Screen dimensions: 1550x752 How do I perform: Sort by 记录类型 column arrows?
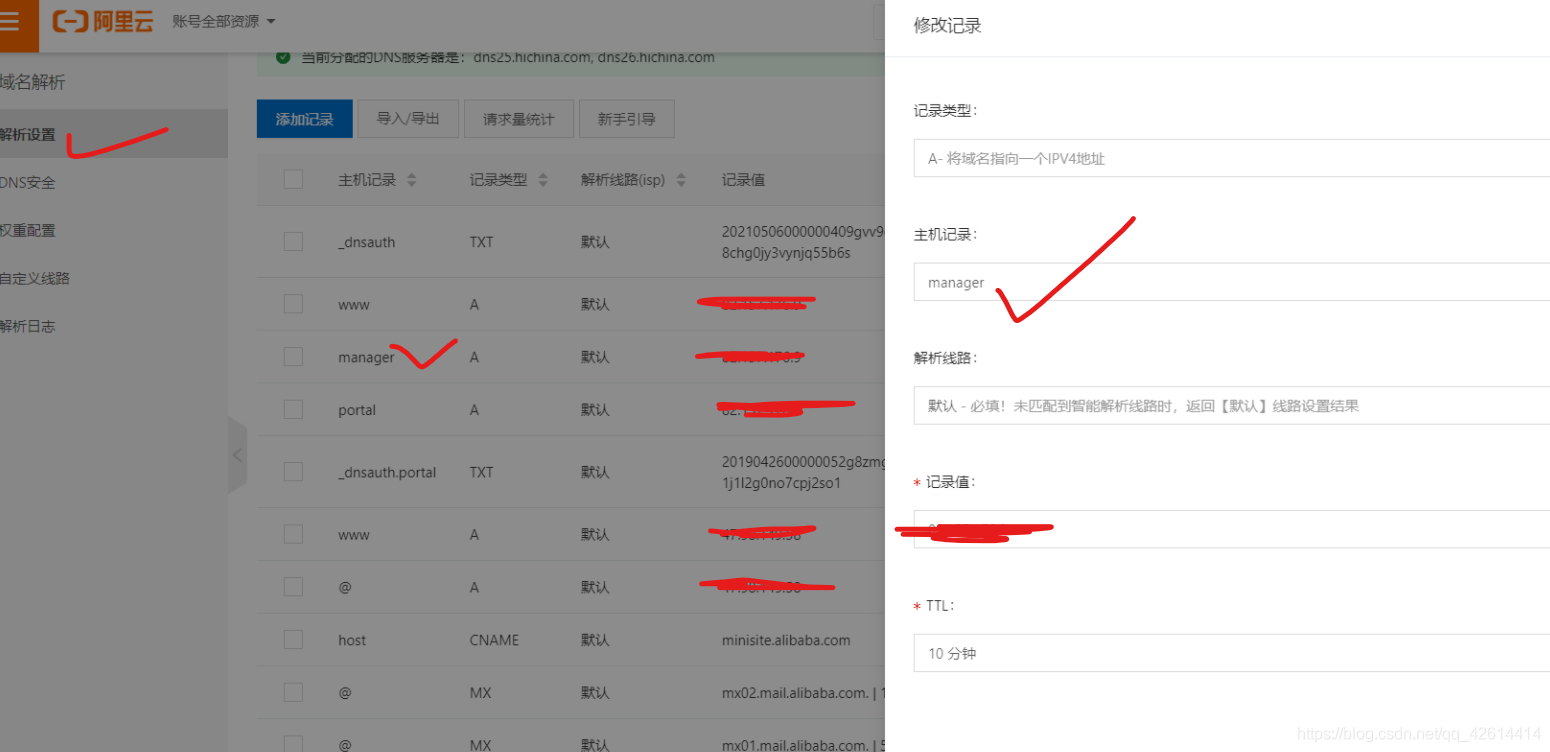(543, 180)
